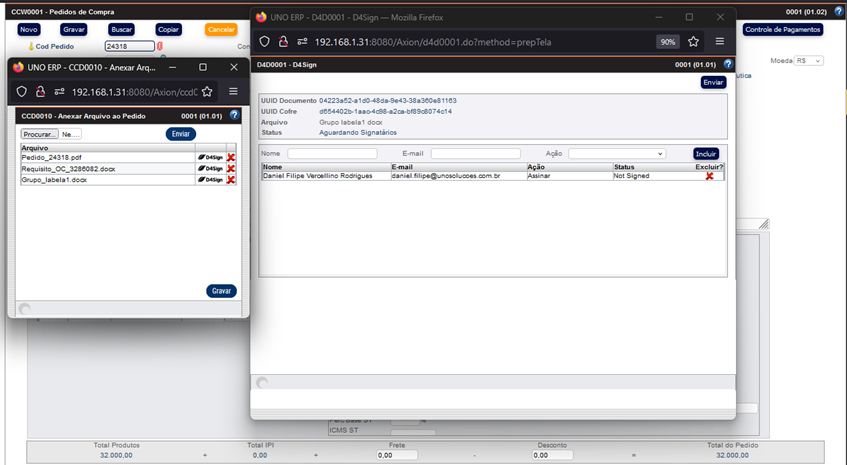Click shield tracking protection icon in D4Sign window
Screen dimensions: 847x465
(x=265, y=42)
